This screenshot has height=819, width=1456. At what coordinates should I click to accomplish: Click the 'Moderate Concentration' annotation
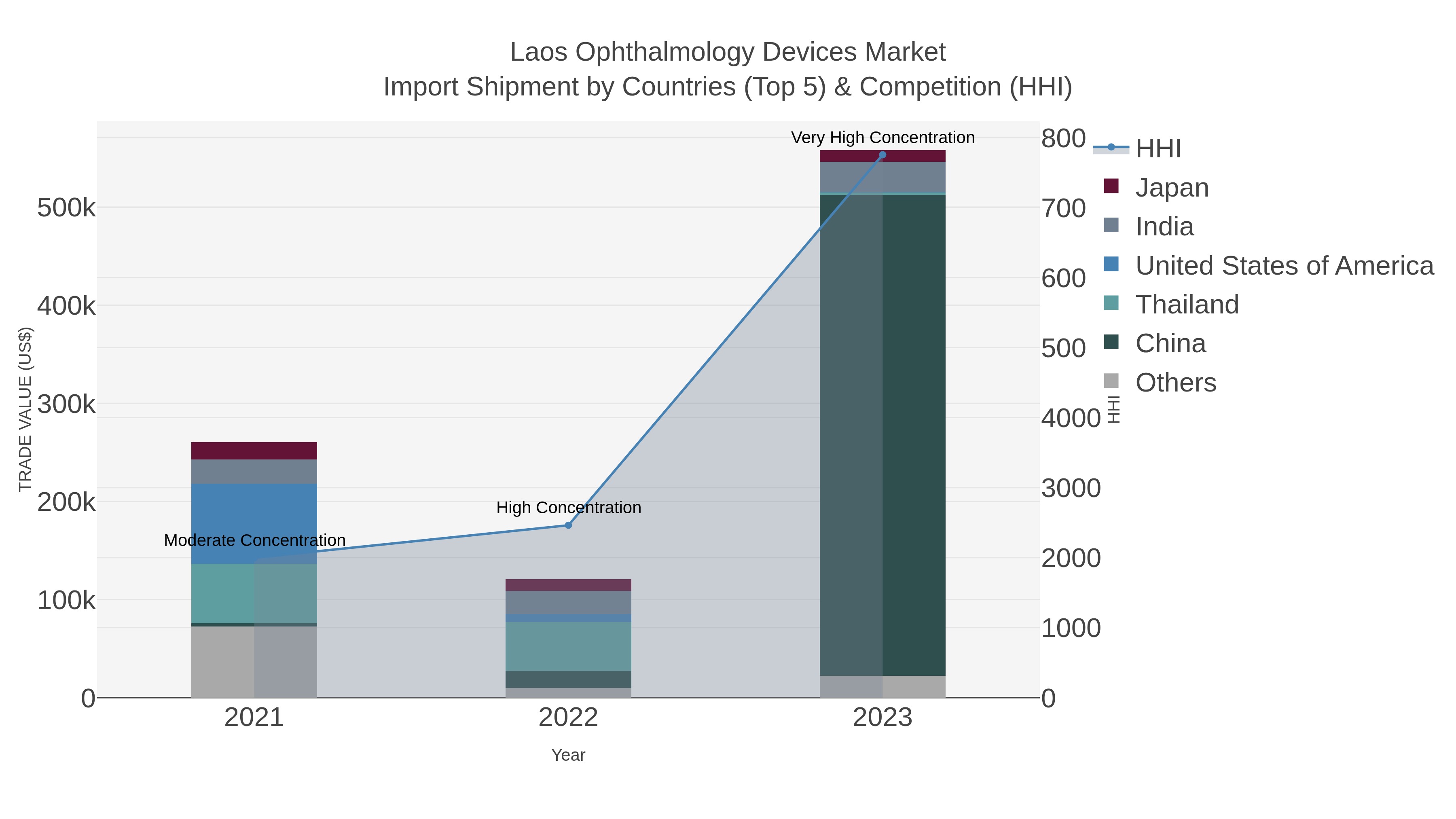pos(254,540)
